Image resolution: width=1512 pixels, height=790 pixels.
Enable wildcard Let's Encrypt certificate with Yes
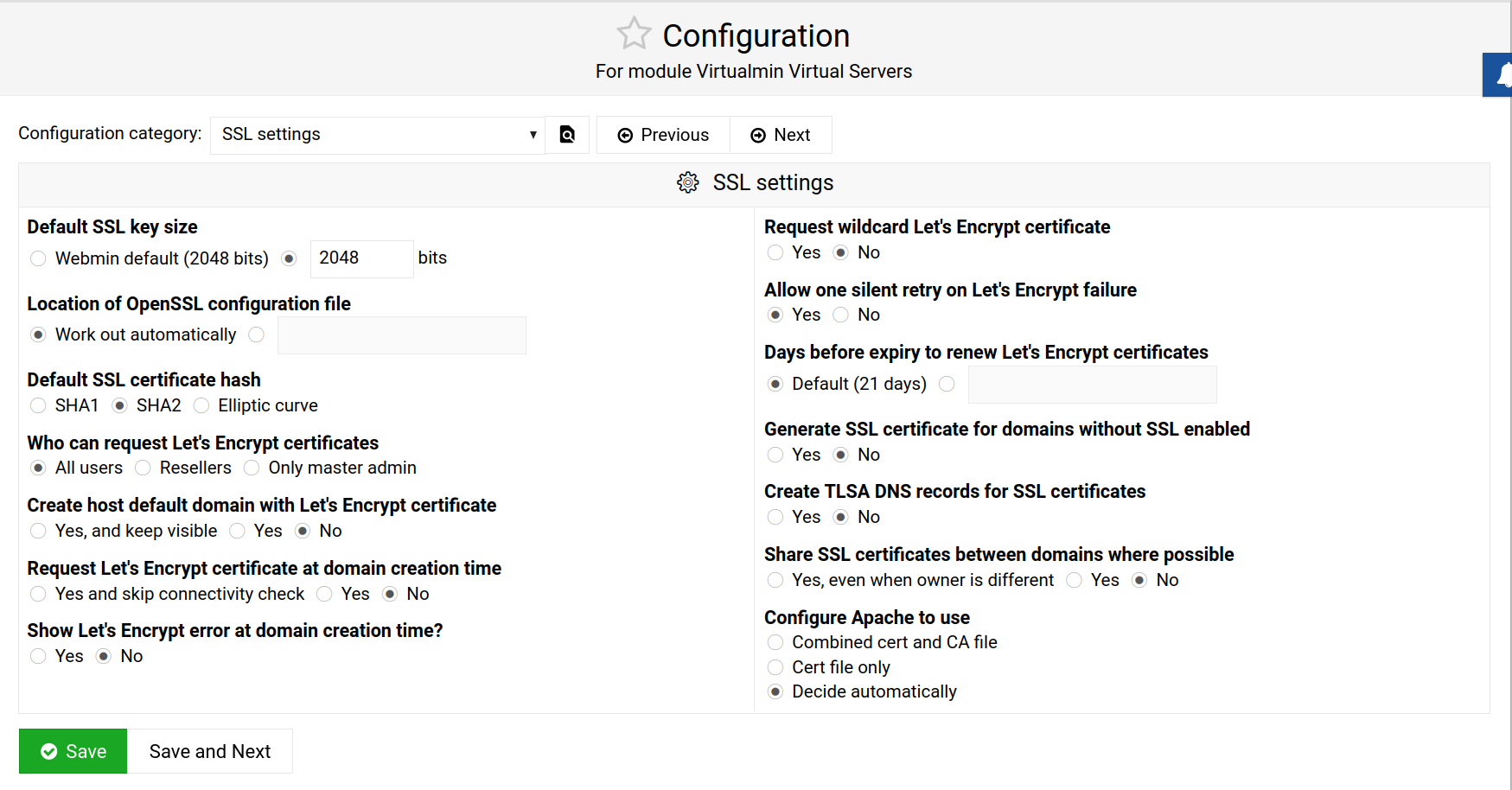[775, 252]
